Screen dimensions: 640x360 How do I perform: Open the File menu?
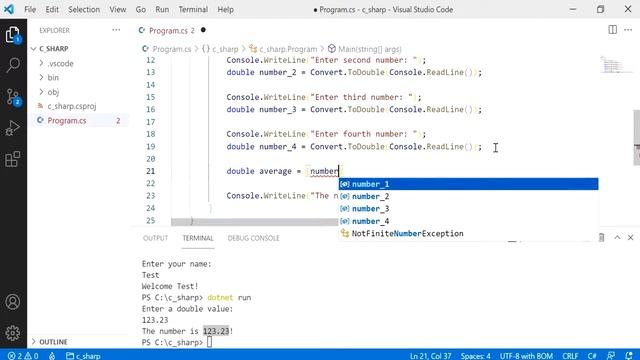(x=30, y=9)
